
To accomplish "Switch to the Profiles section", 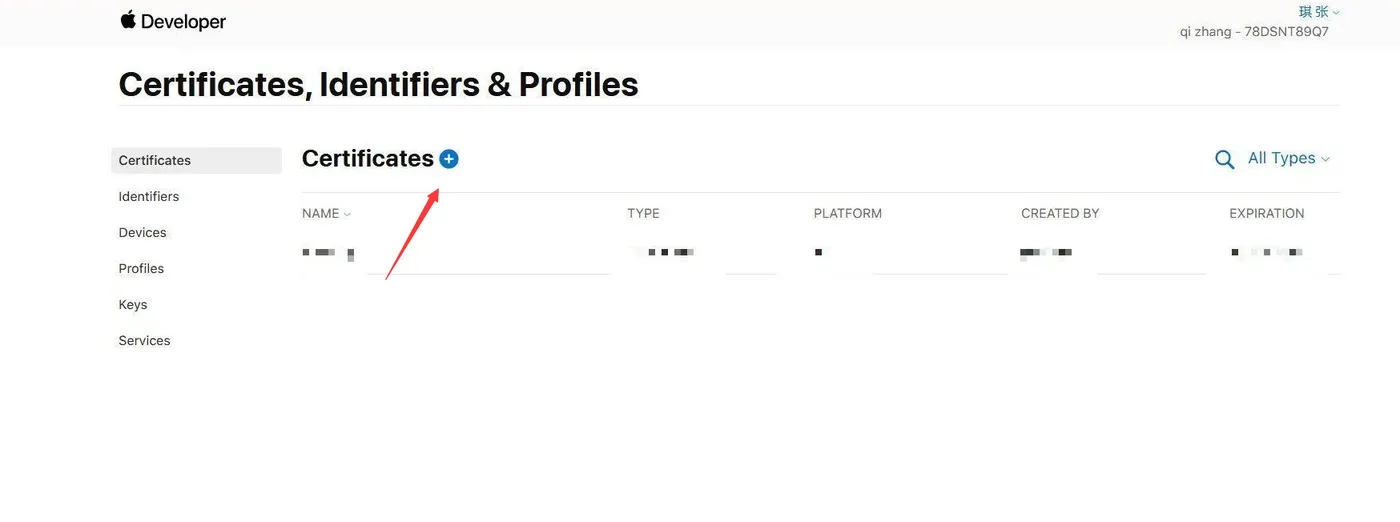I will click(x=141, y=268).
